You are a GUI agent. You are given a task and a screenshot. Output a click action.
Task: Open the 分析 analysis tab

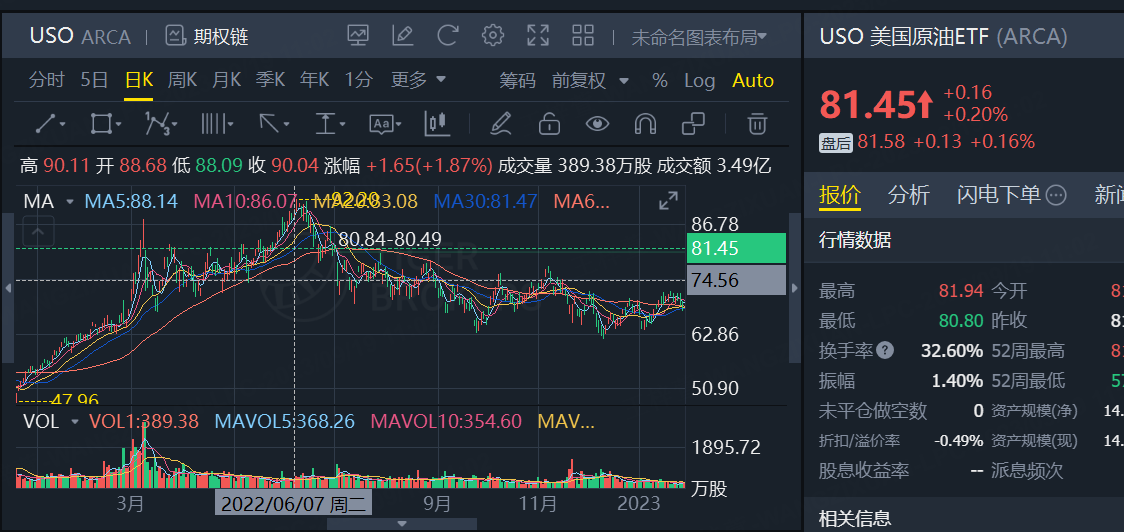pyautogui.click(x=908, y=194)
